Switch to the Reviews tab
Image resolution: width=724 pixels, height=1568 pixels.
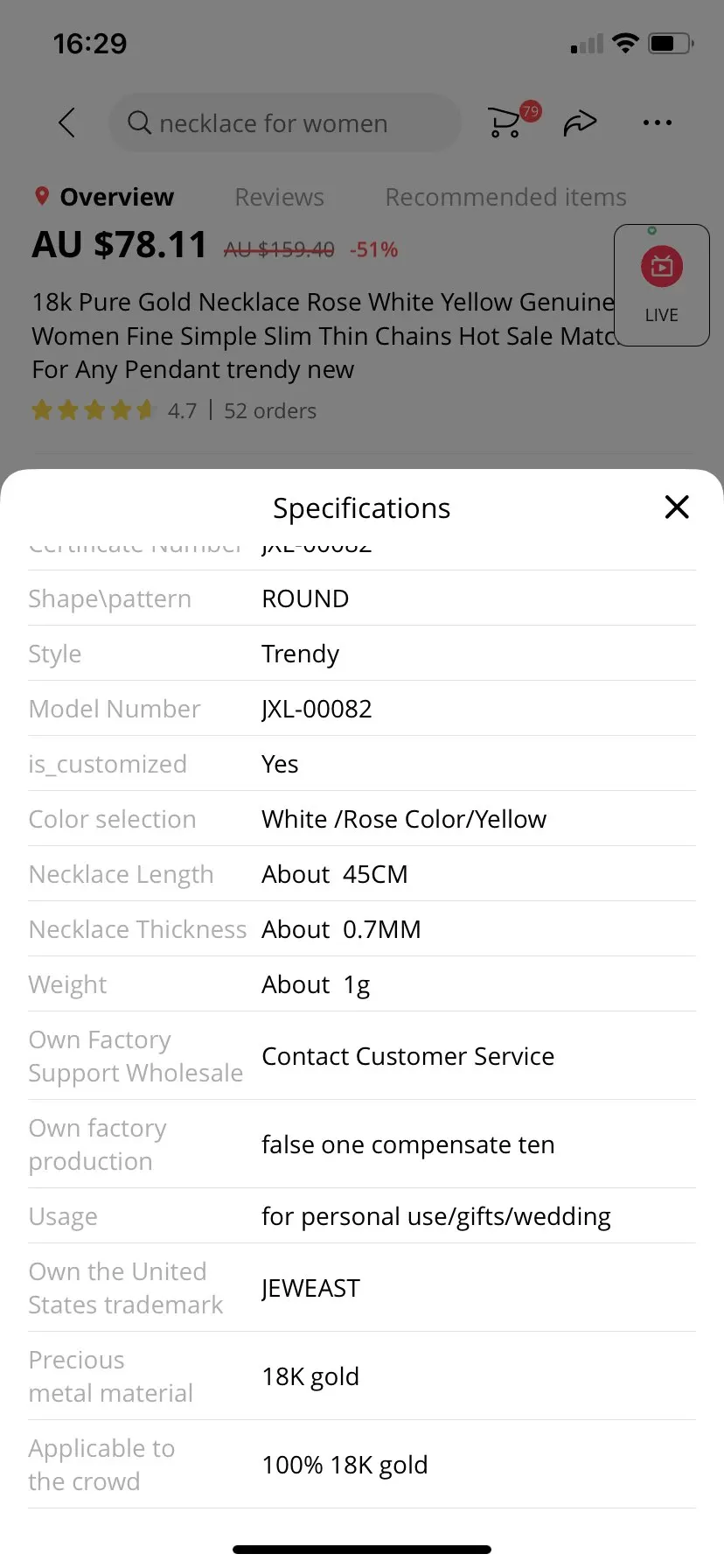tap(279, 198)
